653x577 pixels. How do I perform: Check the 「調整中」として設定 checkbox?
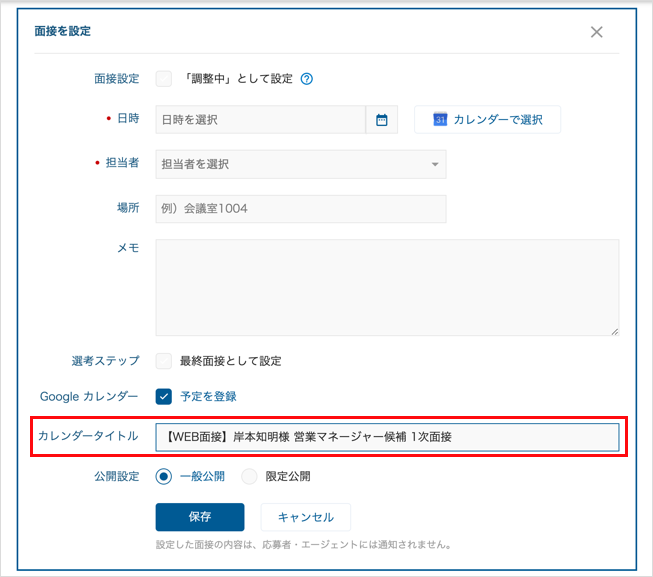164,79
